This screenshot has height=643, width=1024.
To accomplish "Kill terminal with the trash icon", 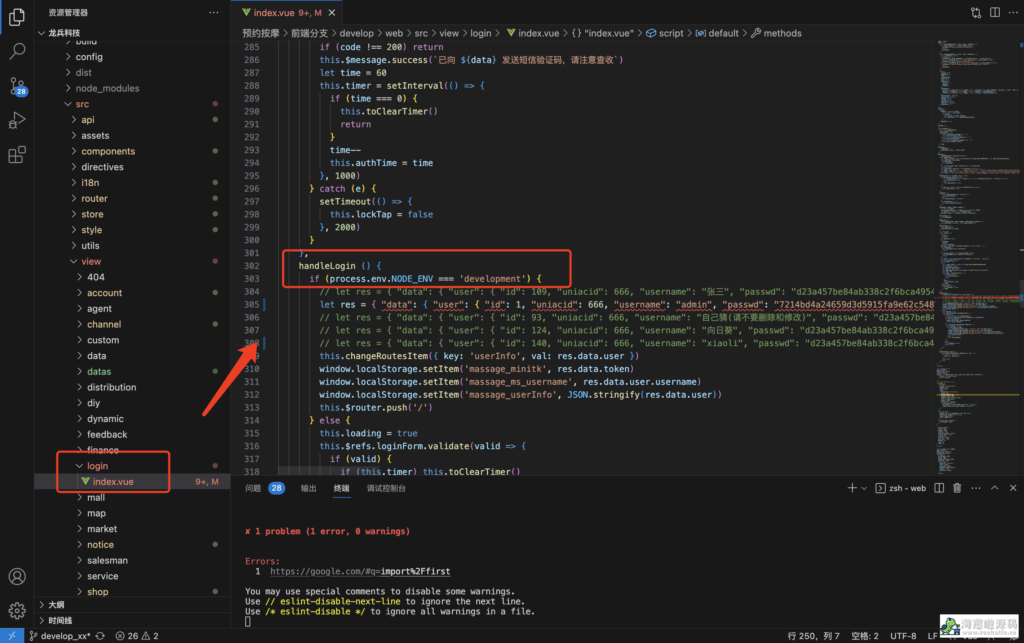I will (x=957, y=488).
